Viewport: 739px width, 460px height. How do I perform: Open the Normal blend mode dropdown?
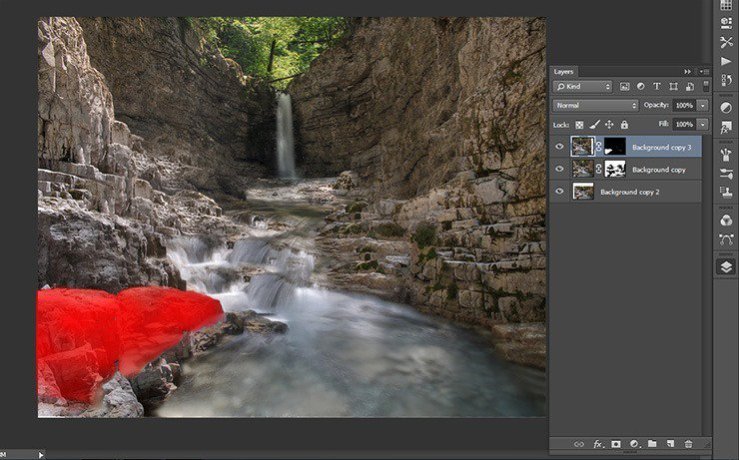click(x=596, y=105)
